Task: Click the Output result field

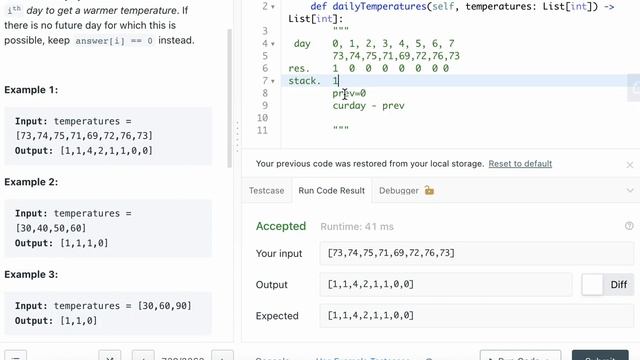Action: pyautogui.click(x=446, y=284)
